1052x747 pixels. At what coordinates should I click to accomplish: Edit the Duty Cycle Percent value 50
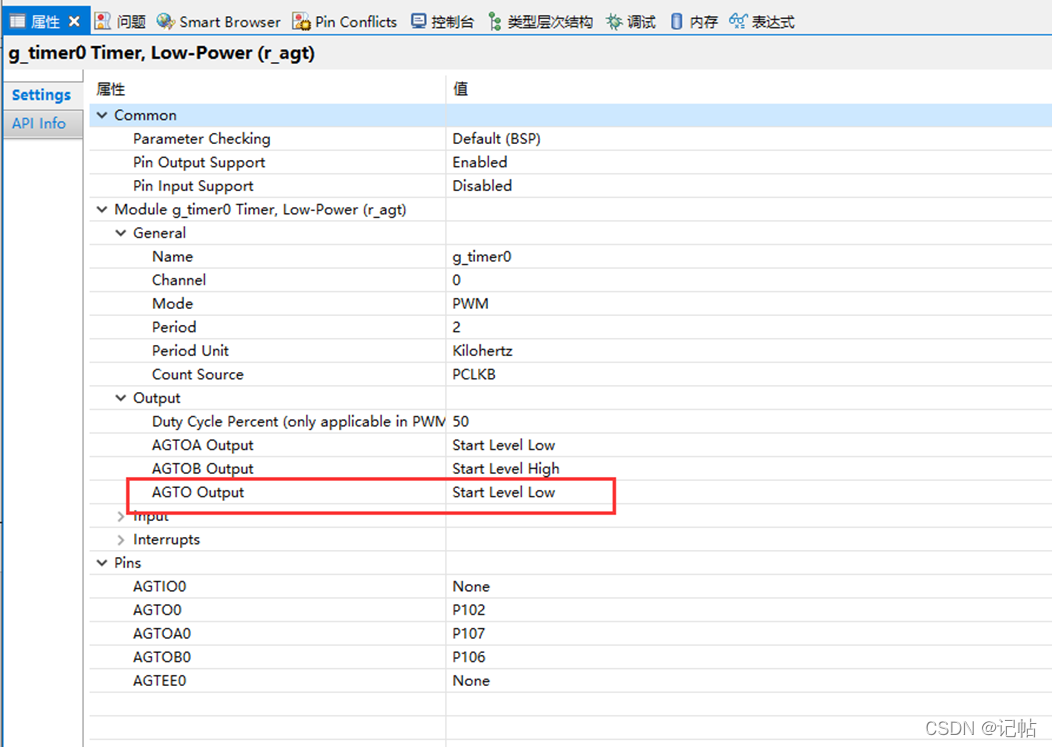[461, 421]
